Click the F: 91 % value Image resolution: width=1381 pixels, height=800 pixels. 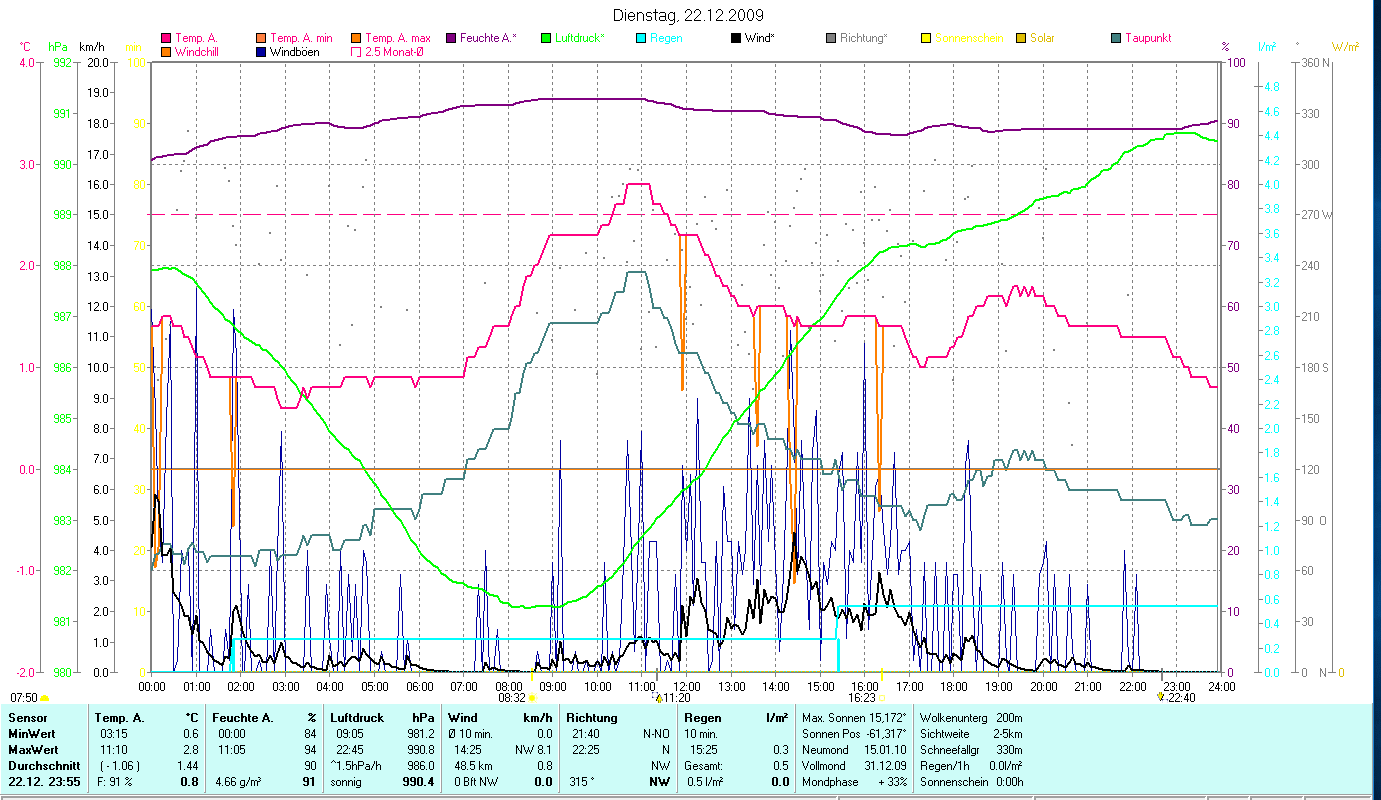pyautogui.click(x=113, y=781)
